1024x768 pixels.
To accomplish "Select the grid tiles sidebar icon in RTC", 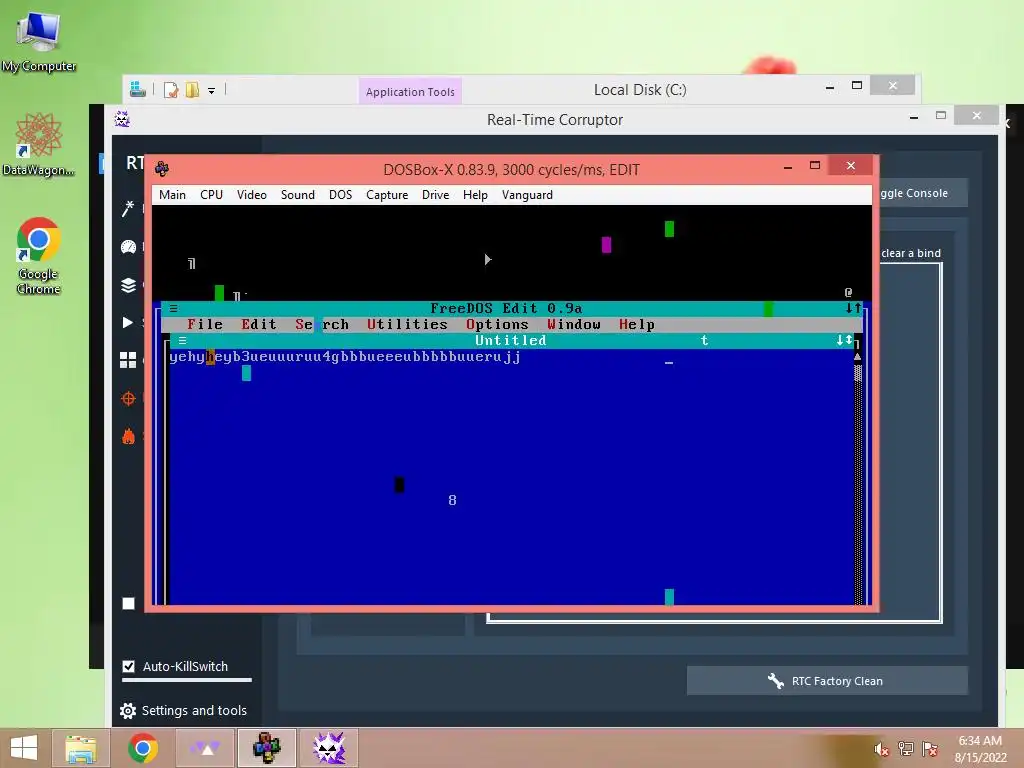I will 128,360.
